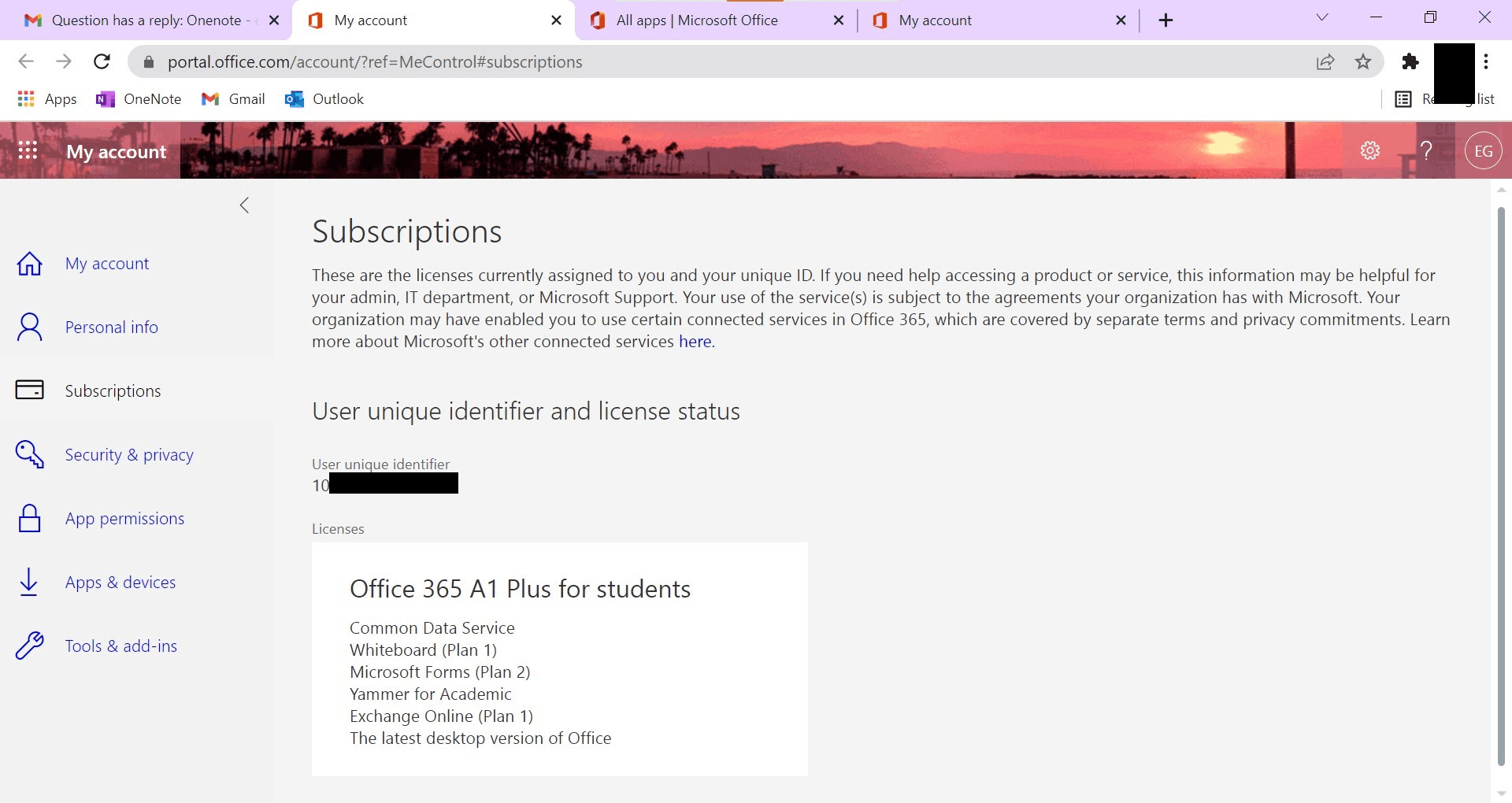
Task: Open the settings gear in Office header
Action: [1370, 150]
